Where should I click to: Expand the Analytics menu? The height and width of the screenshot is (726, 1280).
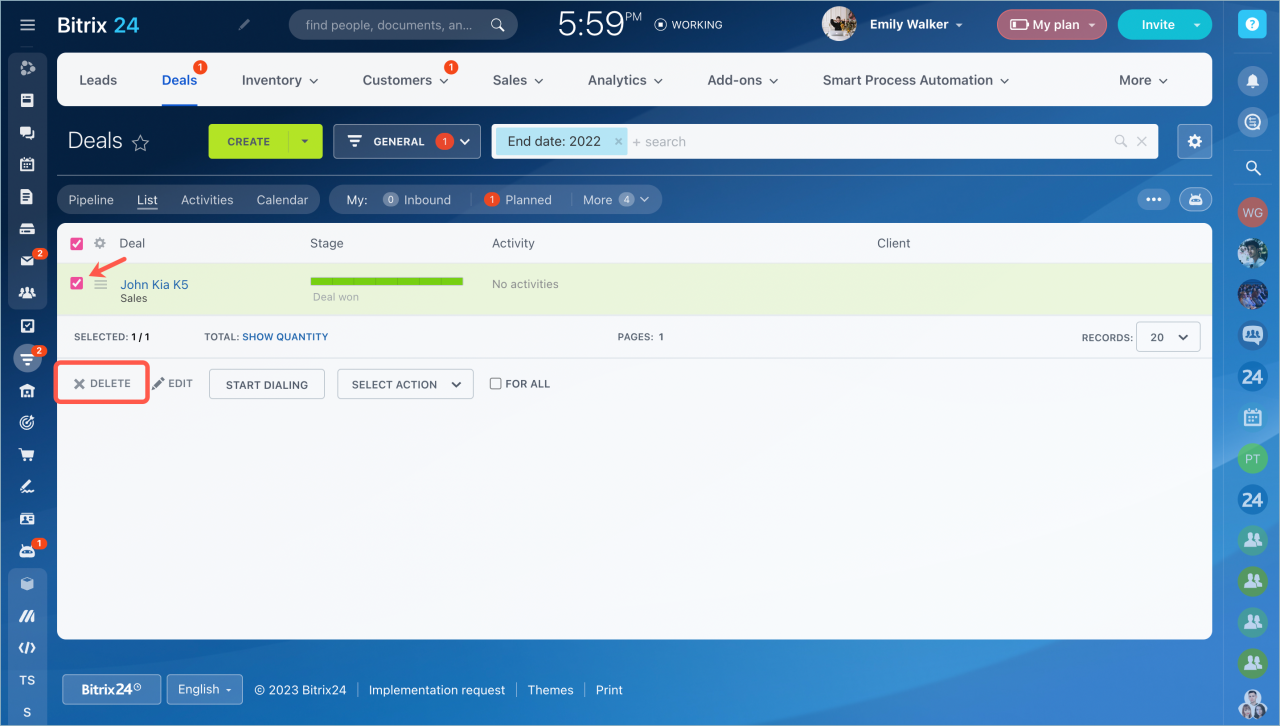click(625, 80)
